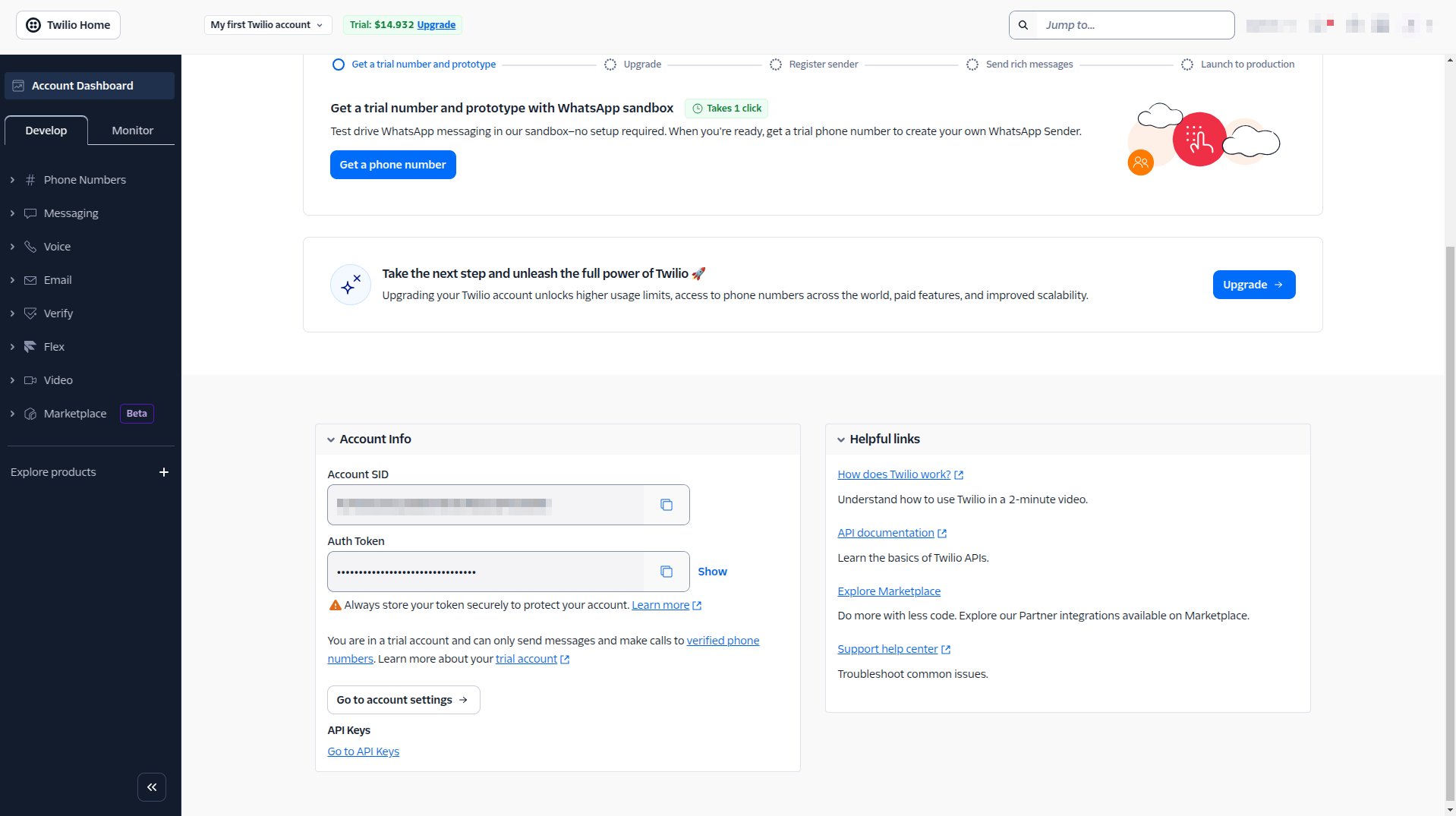The width and height of the screenshot is (1456, 816).
Task: Click the sparkle icon beside upgrade text
Action: coord(351,285)
